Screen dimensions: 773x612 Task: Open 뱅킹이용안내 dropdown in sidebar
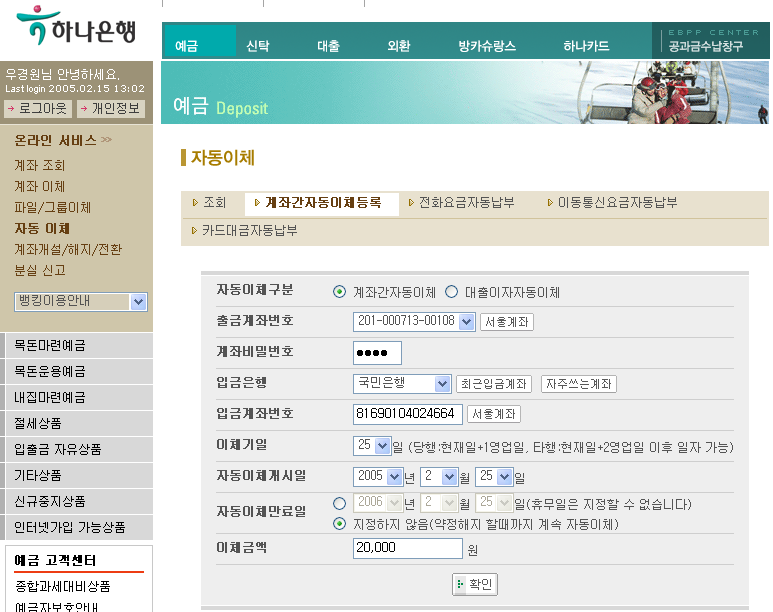pyautogui.click(x=138, y=302)
